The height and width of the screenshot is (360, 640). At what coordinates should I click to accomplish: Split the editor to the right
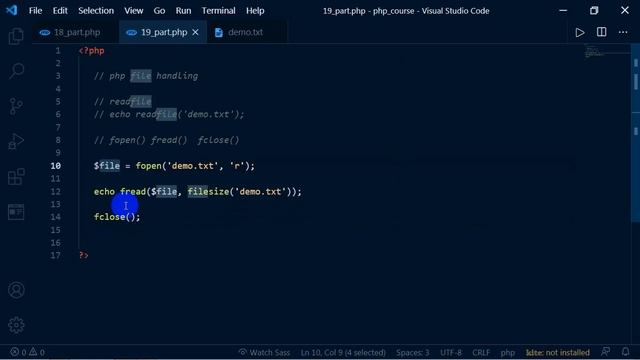(601, 32)
